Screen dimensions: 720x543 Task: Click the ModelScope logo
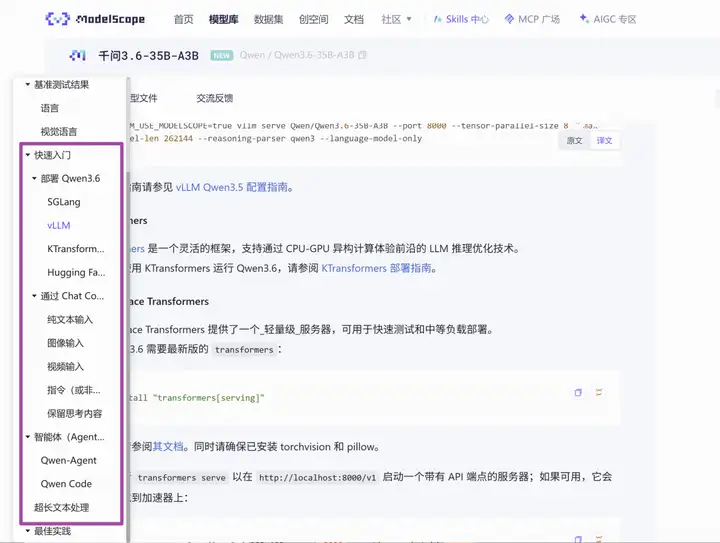95,19
